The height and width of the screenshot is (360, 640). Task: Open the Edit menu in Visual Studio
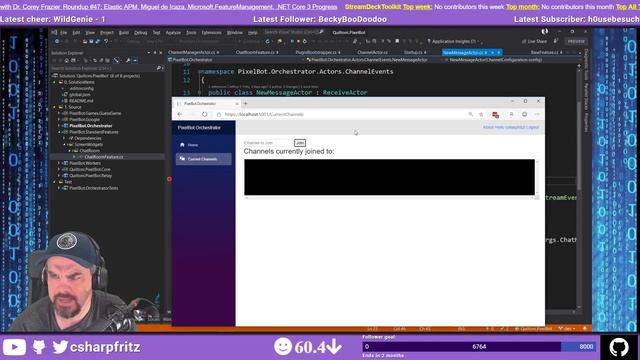click(76, 32)
